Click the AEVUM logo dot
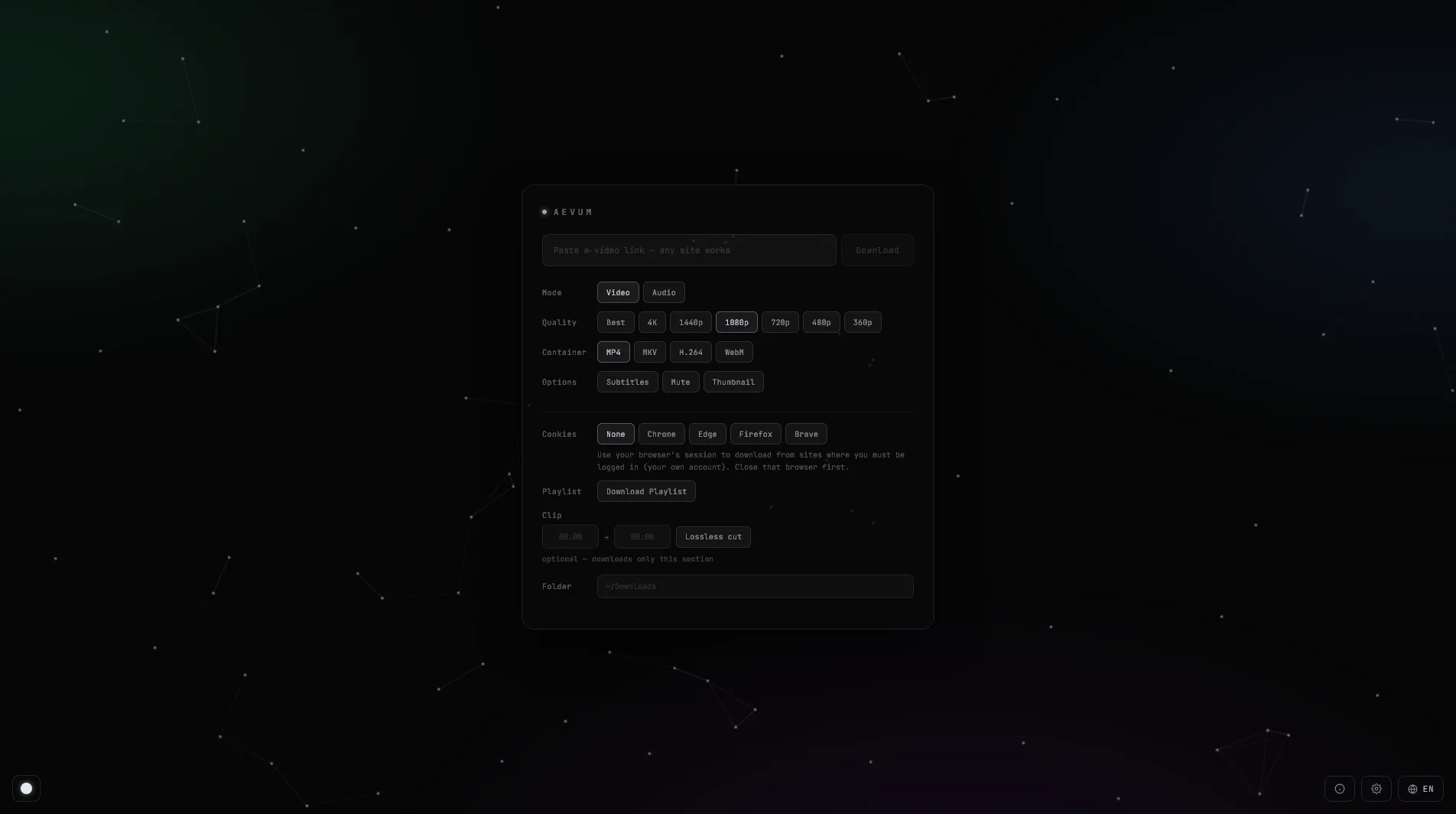The width and height of the screenshot is (1456, 814). (544, 212)
